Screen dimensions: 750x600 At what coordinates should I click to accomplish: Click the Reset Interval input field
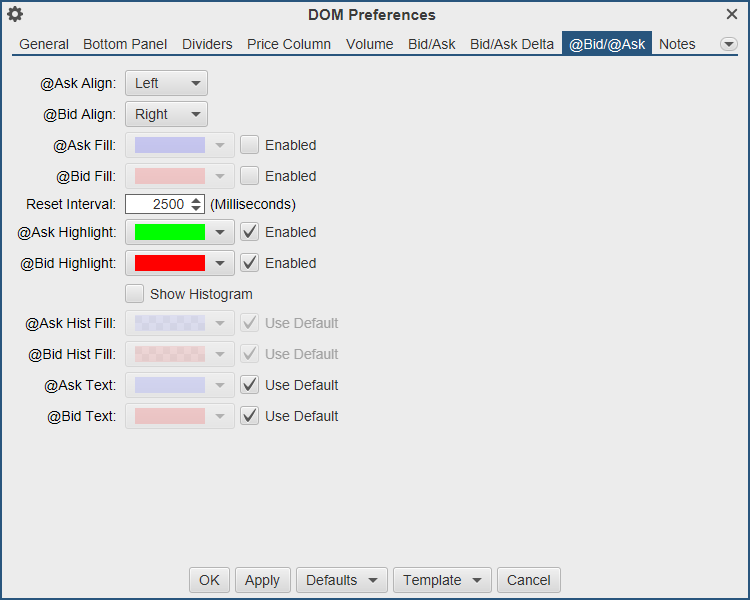[156, 204]
